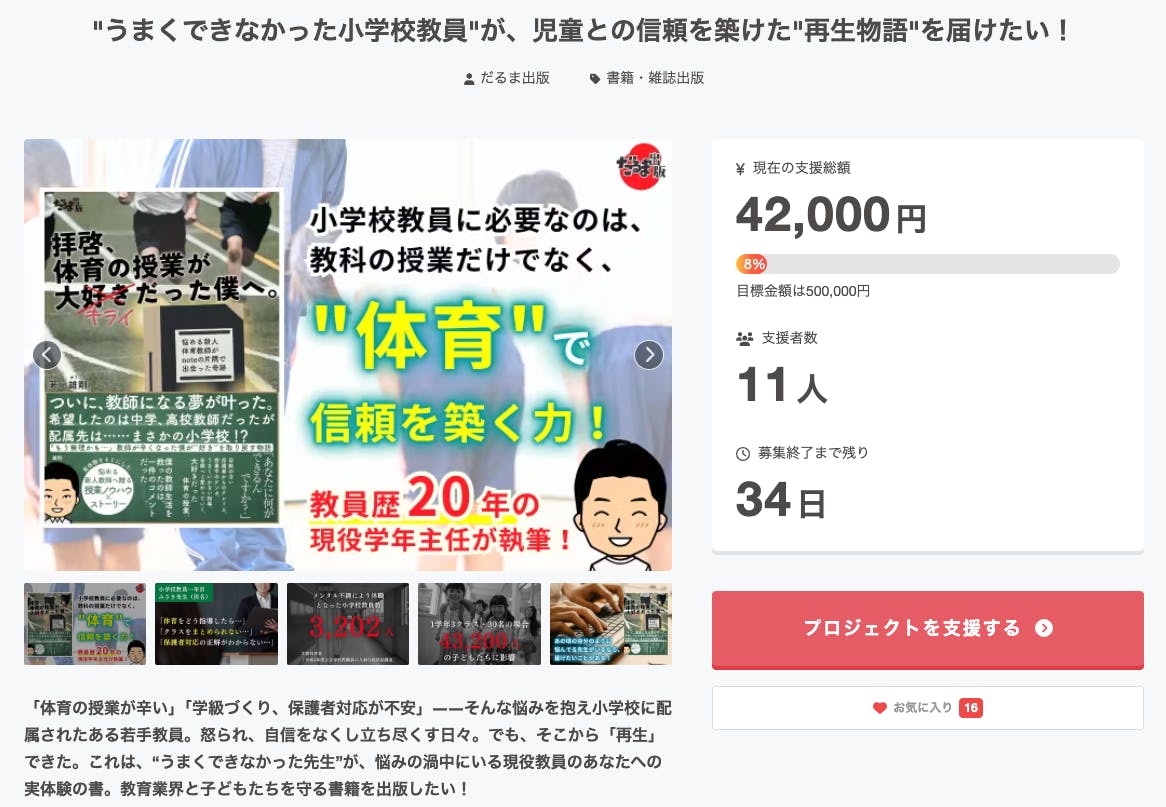Screen dimensions: 1166x807
Task: Select fifth thumbnail with keyboard typing
Action: click(x=611, y=624)
